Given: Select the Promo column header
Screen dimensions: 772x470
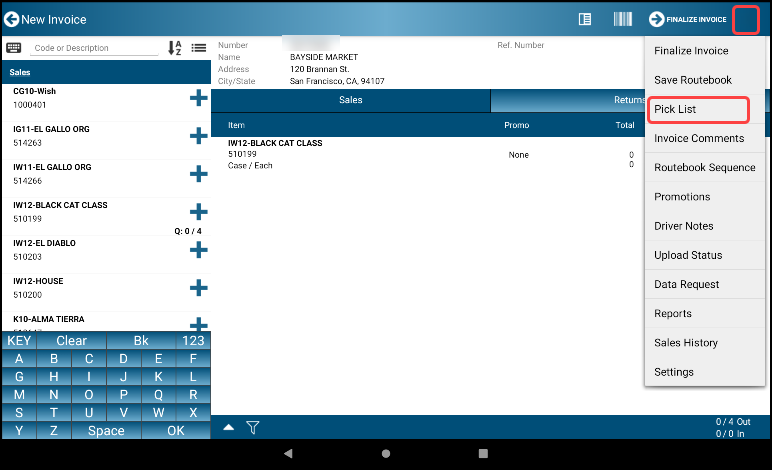Looking at the screenshot, I should [x=516, y=125].
